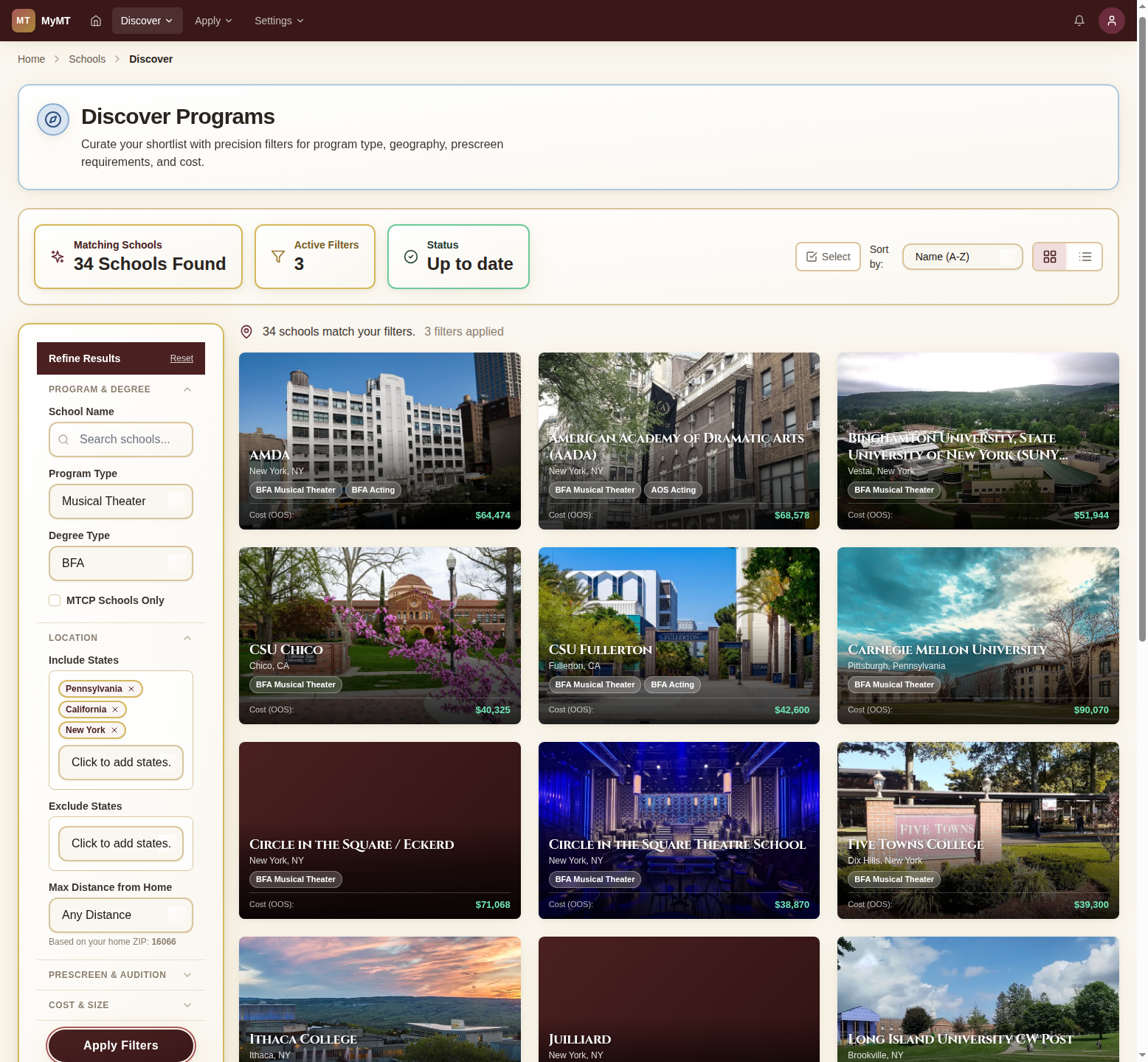Click the home icon in navbar

pos(96,21)
